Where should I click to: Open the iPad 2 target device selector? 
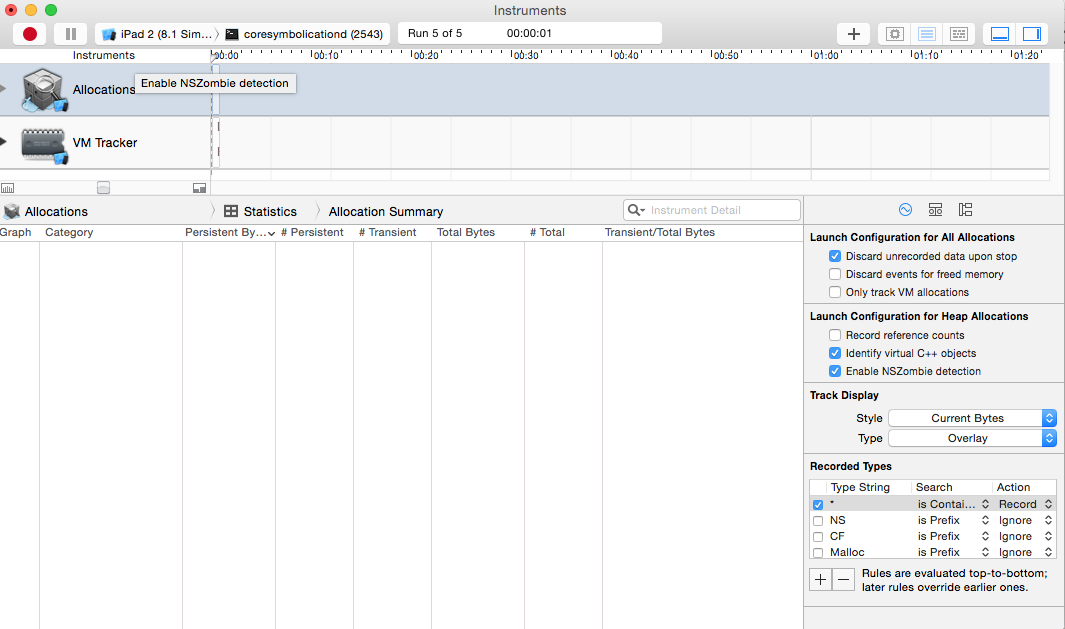click(156, 34)
